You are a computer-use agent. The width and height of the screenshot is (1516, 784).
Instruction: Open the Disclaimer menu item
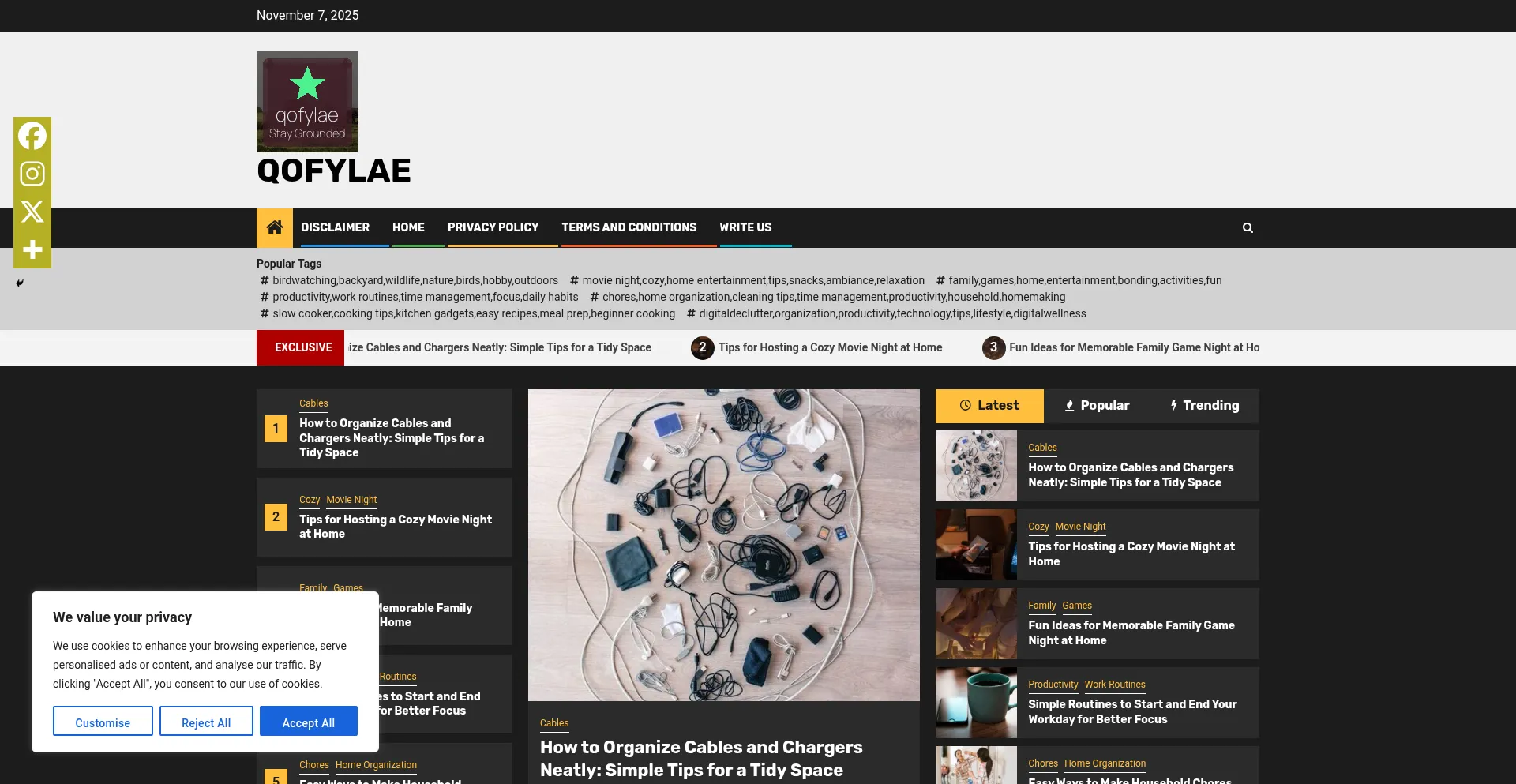pyautogui.click(x=335, y=227)
